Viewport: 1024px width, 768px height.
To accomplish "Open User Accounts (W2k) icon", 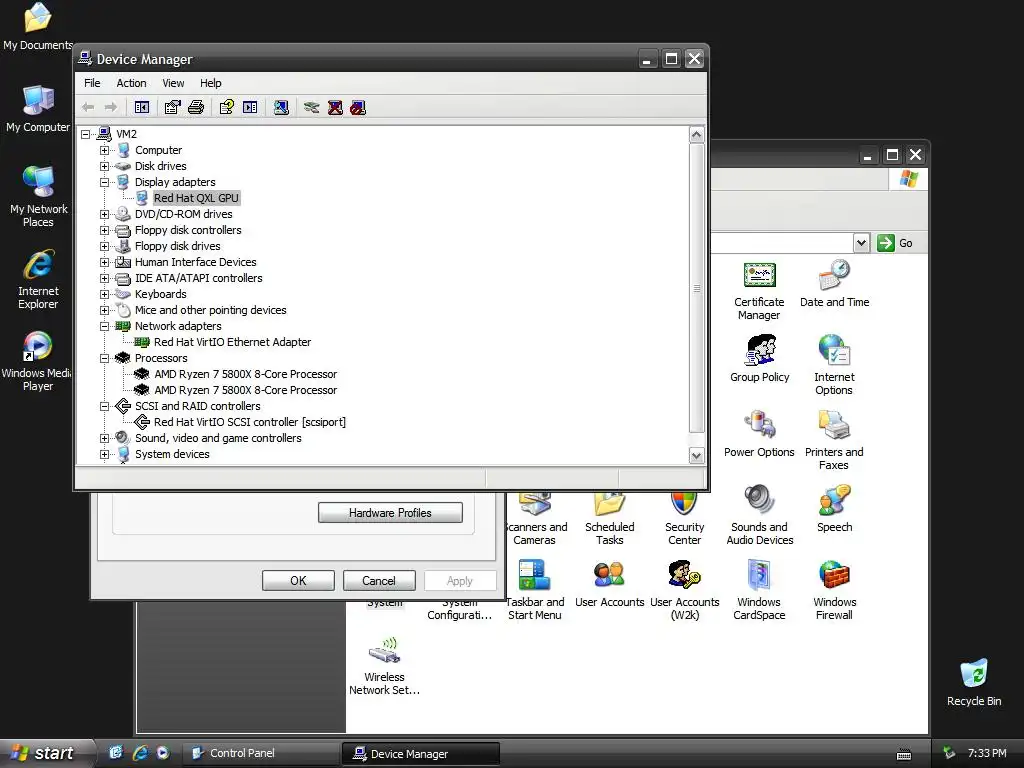I will pyautogui.click(x=684, y=590).
